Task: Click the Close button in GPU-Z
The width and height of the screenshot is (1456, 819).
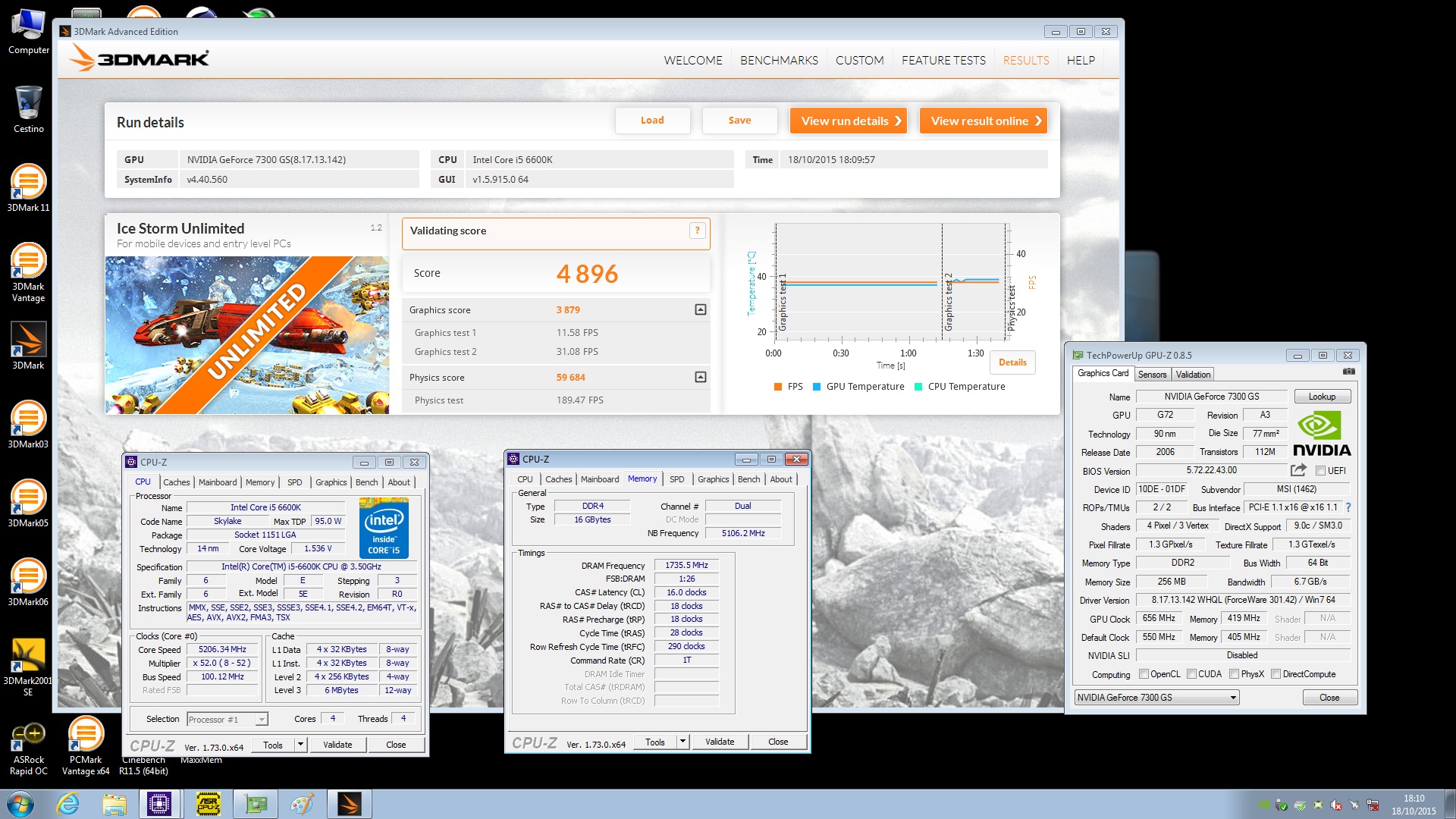Action: pos(1329,698)
